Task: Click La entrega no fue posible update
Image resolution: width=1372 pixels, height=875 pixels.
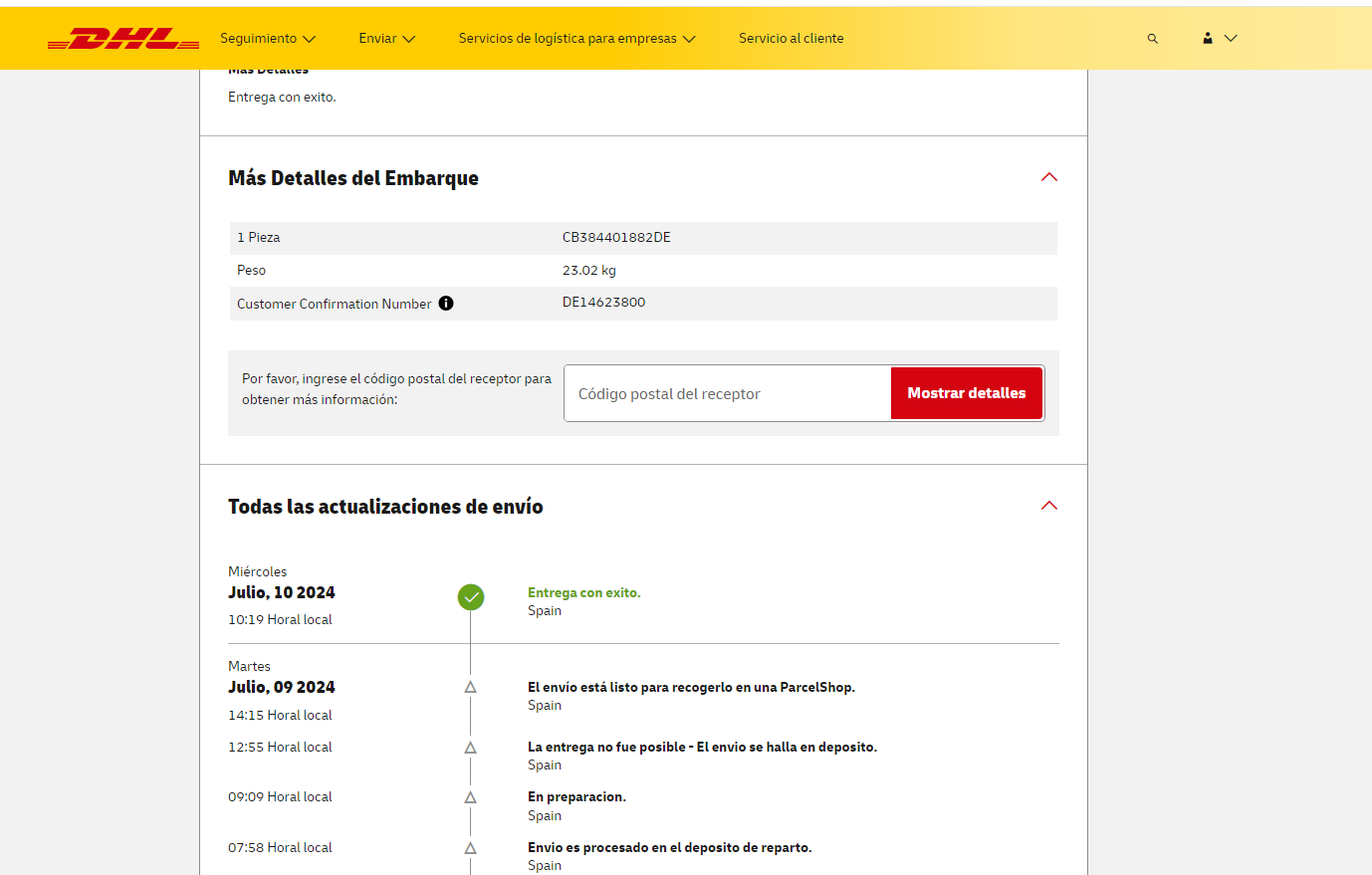Action: click(x=702, y=748)
